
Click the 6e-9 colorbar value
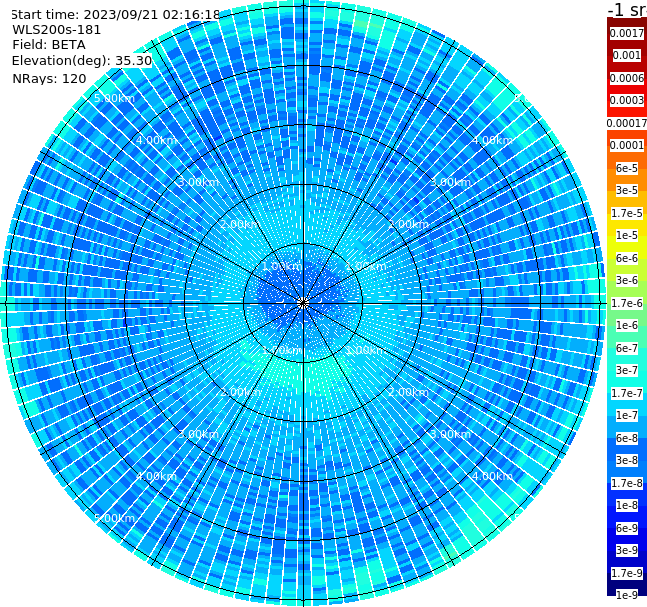[x=627, y=528]
